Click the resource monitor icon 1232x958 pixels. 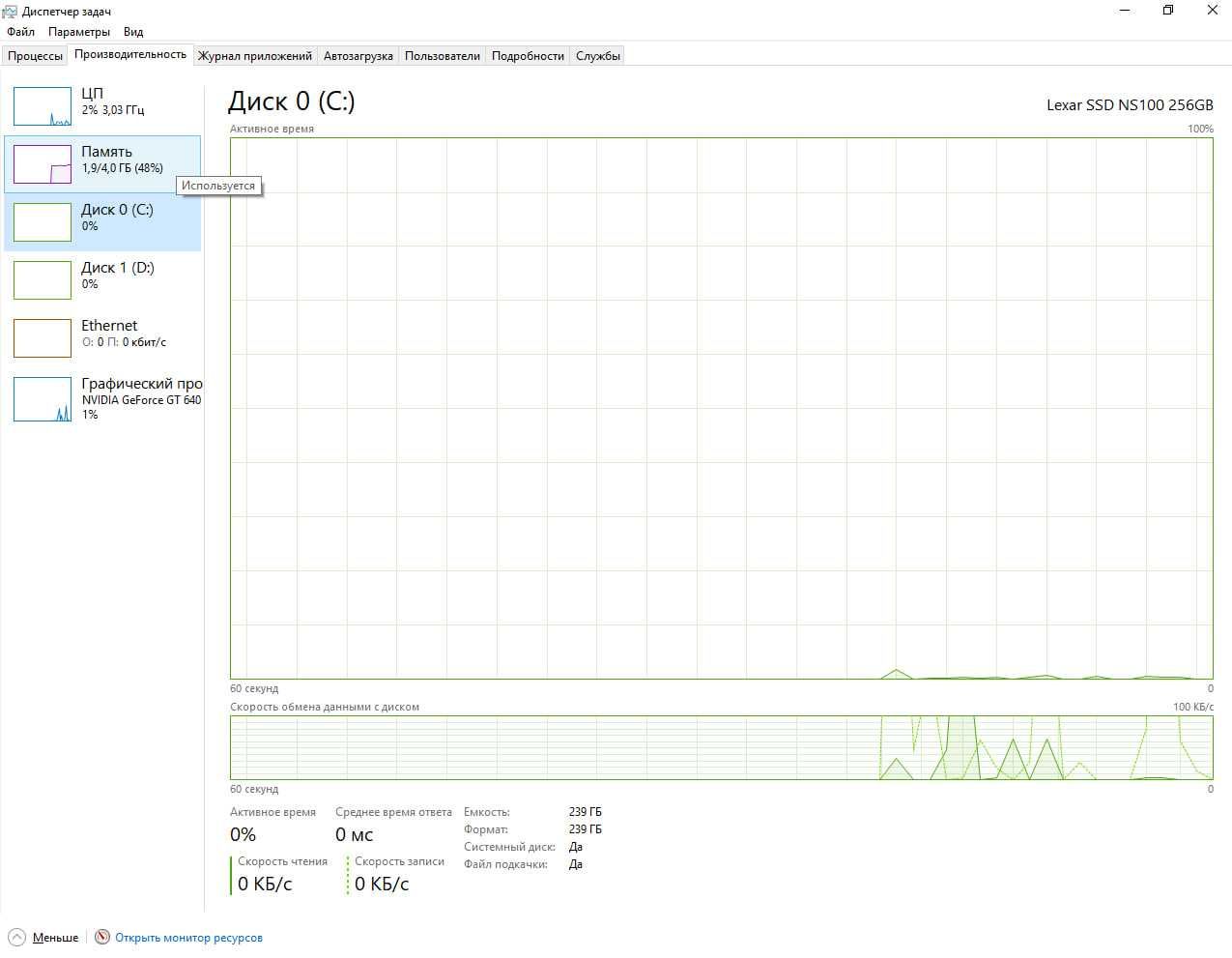point(102,937)
